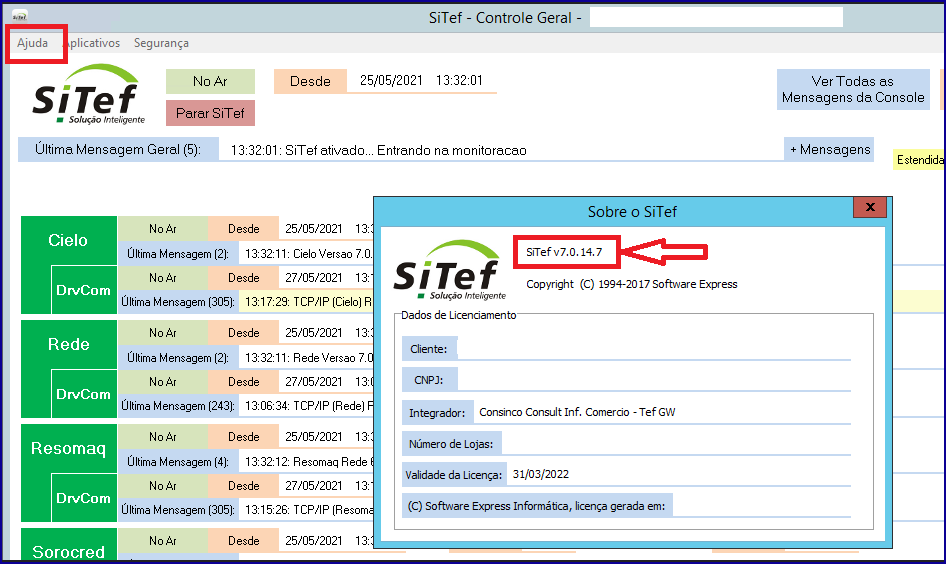946x564 pixels.
Task: Select the Cielo module block
Action: click(x=68, y=240)
